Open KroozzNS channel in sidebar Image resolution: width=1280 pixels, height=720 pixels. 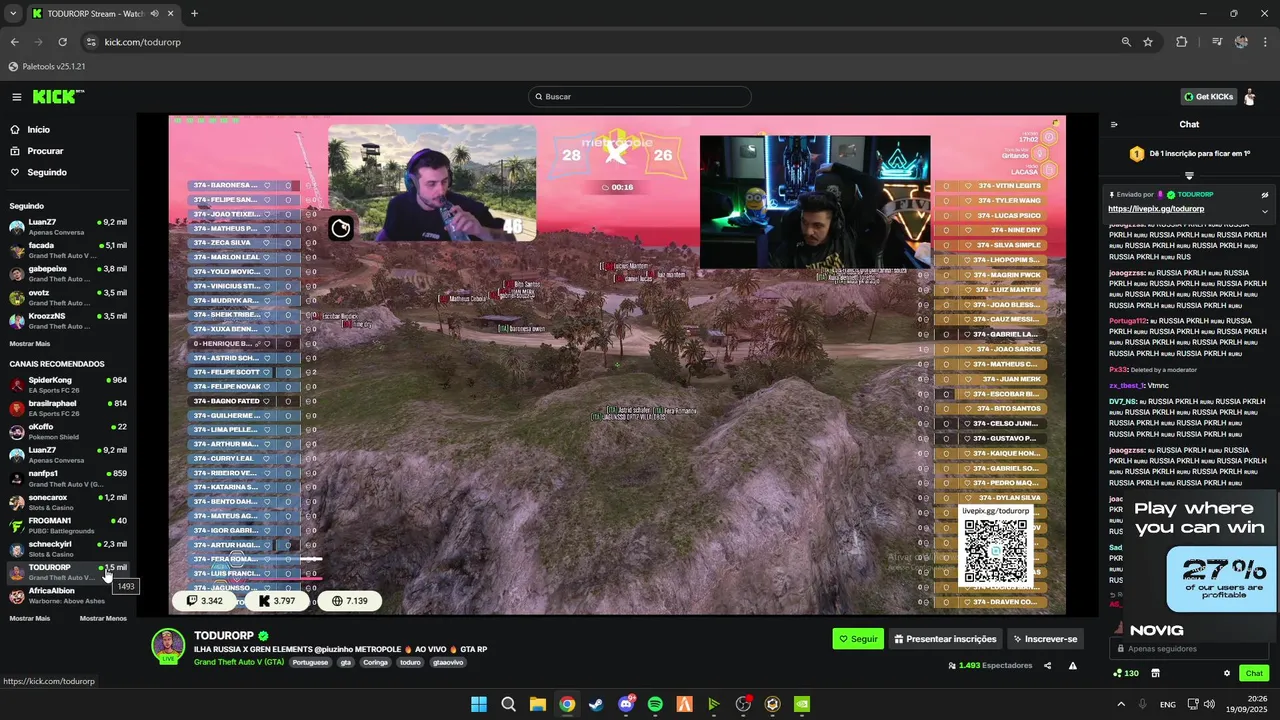pos(68,320)
